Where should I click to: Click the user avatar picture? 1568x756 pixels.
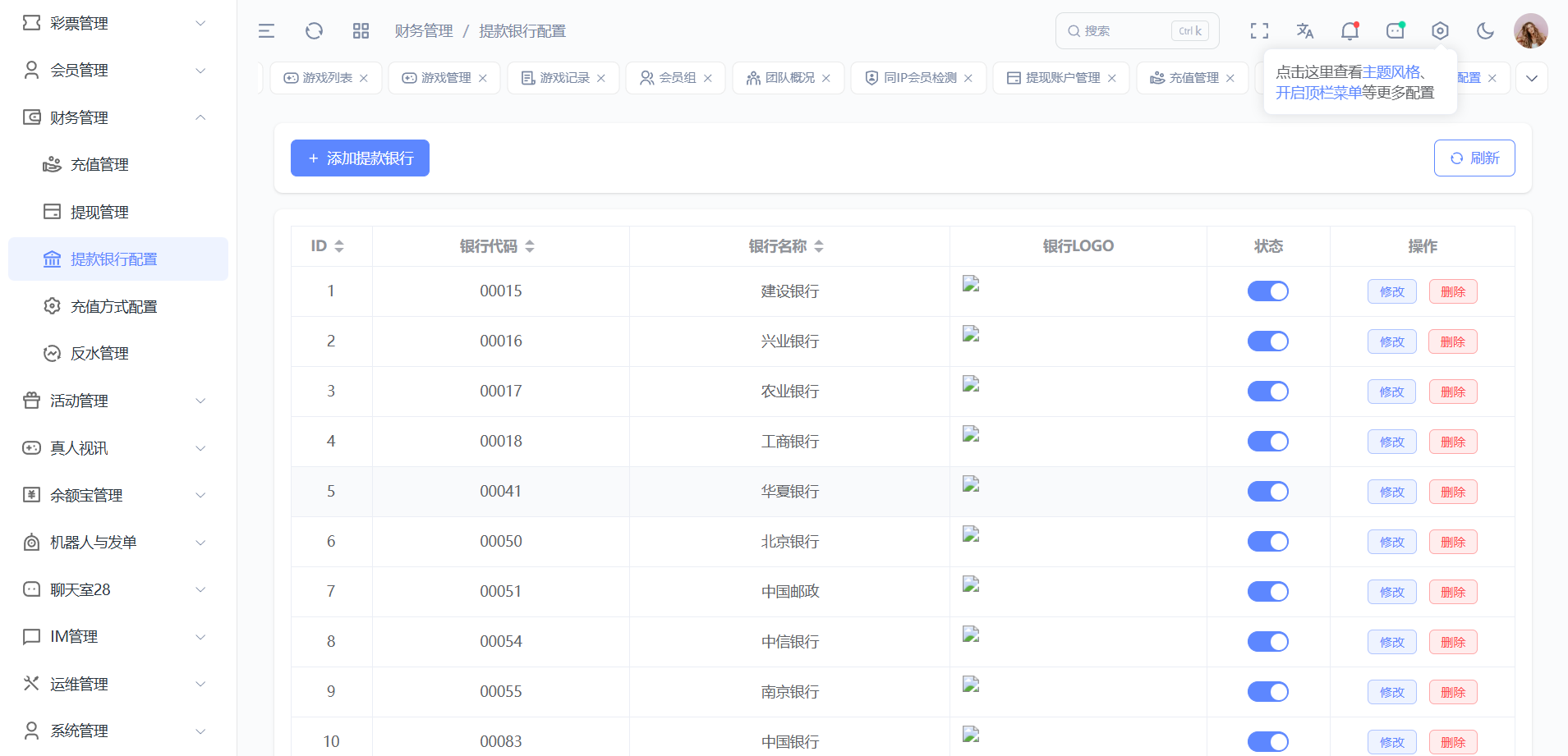[1530, 31]
